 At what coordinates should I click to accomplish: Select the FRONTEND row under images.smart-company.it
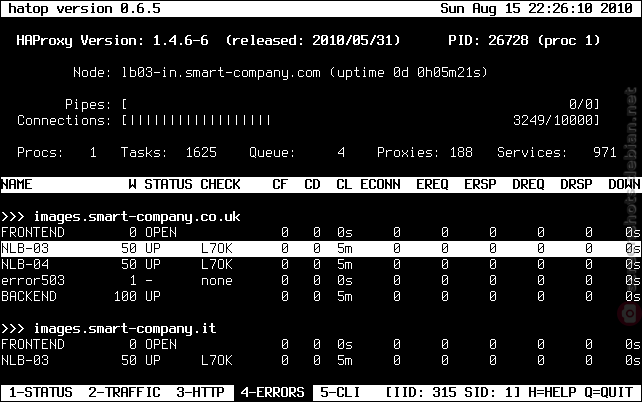pos(321,344)
